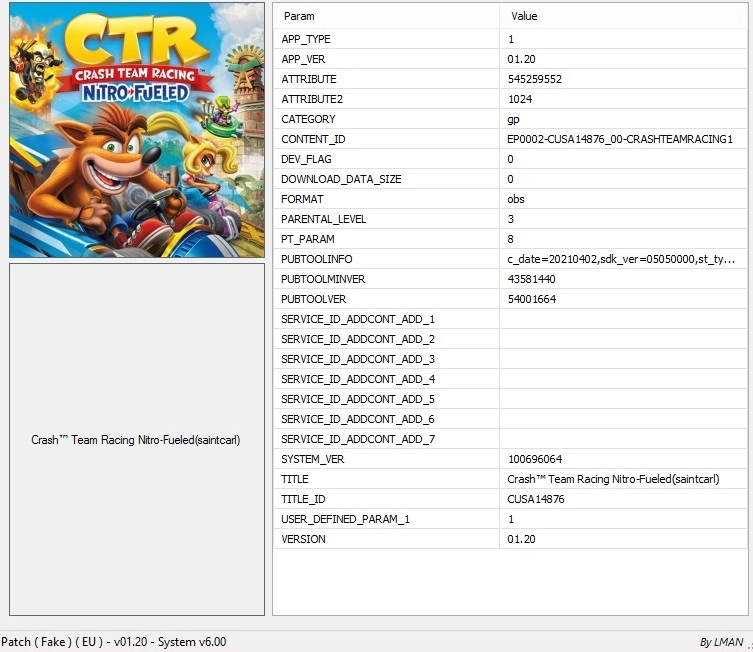The height and width of the screenshot is (652, 753).
Task: Click the USER_DEFINED_PARAM_1 parameter name
Action: 346,519
